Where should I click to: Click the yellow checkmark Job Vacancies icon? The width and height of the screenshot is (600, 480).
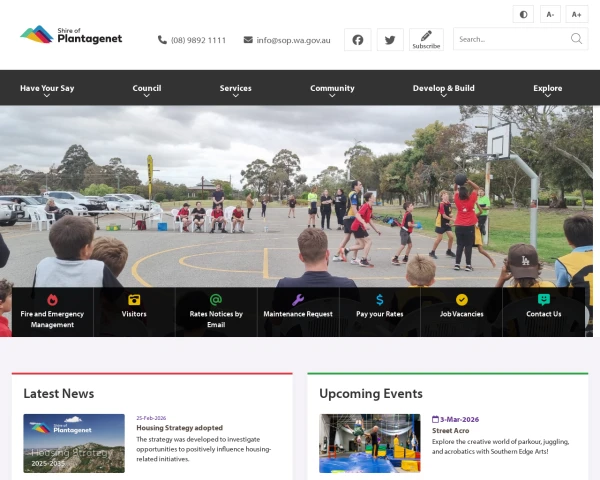point(461,300)
